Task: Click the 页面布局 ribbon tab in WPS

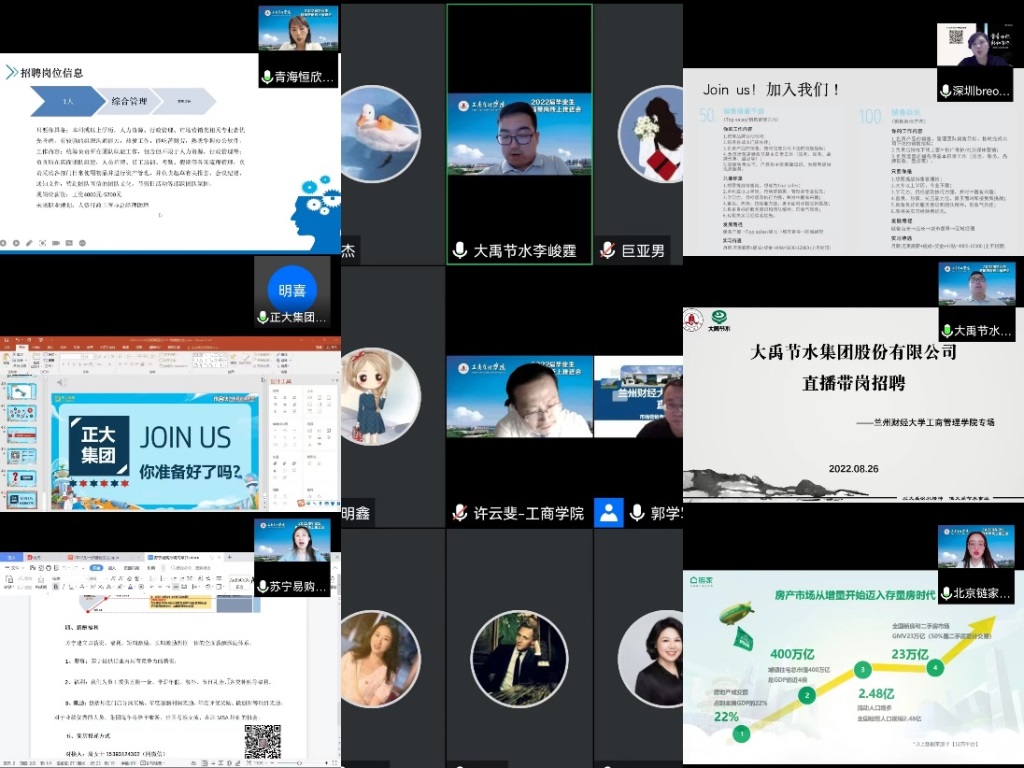Action: click(x=132, y=568)
